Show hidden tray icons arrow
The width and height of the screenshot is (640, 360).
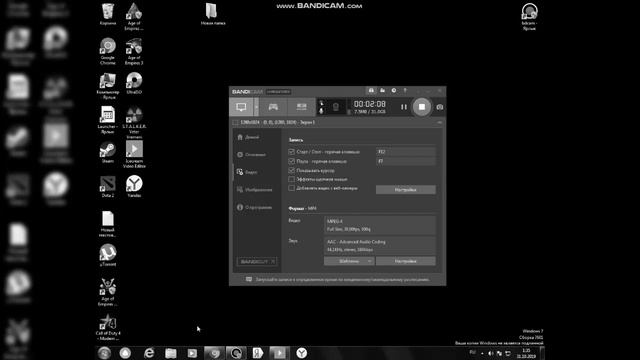click(x=482, y=353)
